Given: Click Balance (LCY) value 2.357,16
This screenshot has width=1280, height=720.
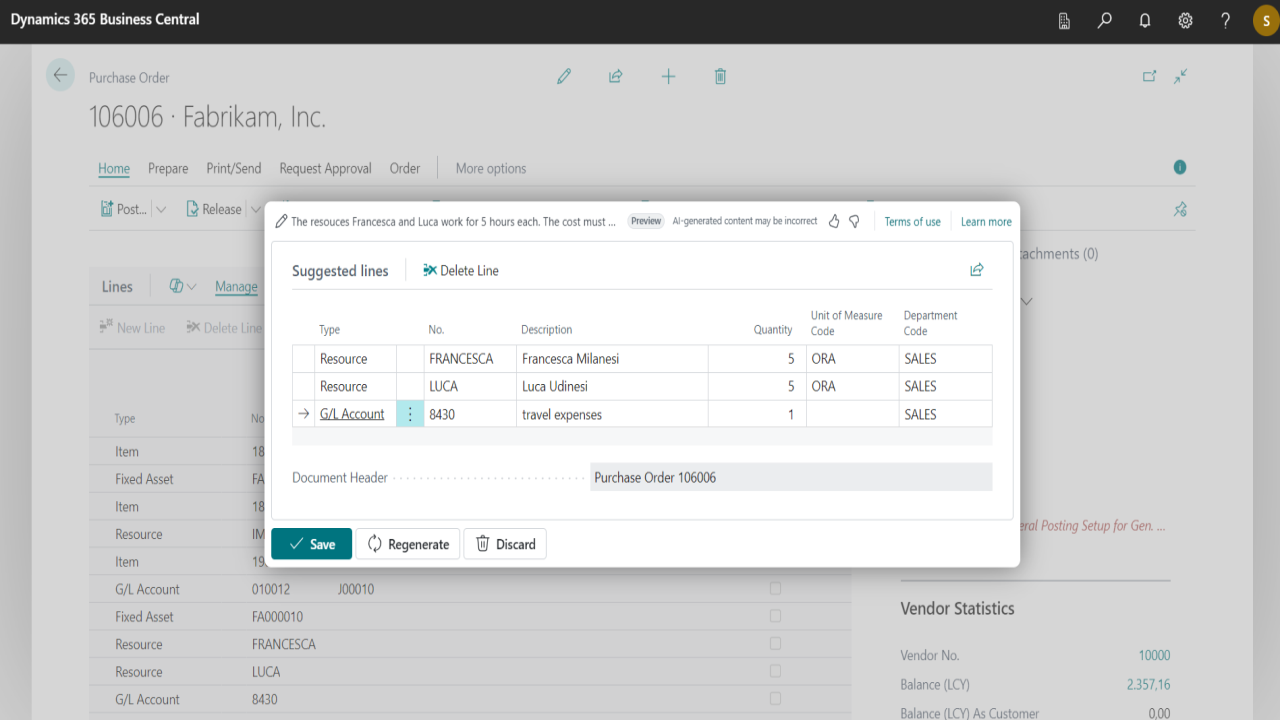Looking at the screenshot, I should 1148,684.
